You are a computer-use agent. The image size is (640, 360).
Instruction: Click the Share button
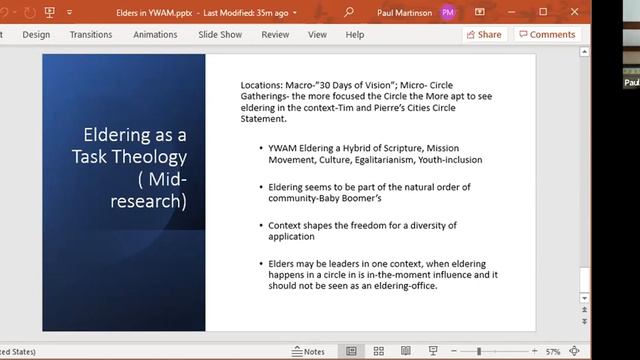tap(484, 35)
